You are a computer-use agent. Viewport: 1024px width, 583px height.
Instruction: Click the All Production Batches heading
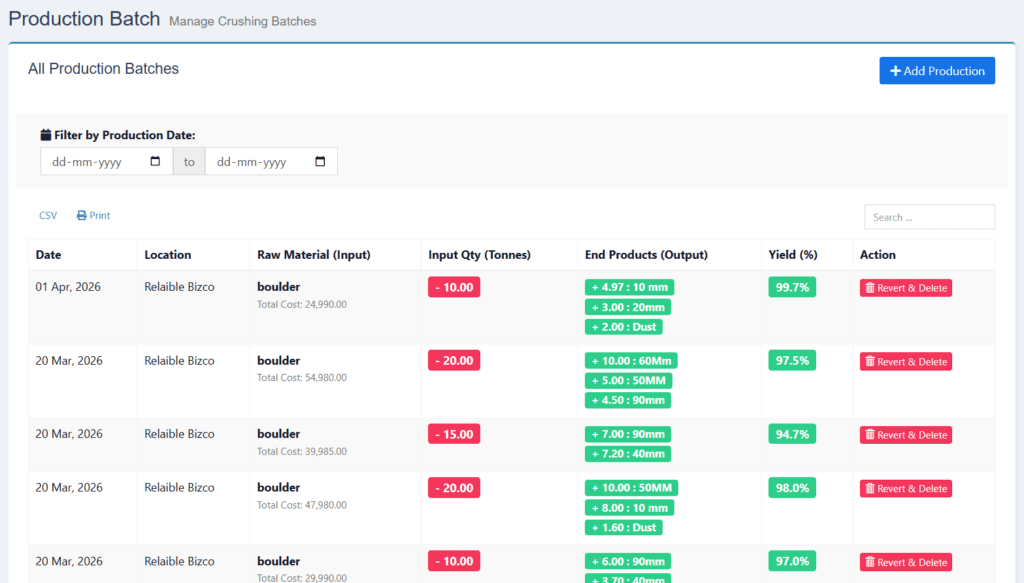(x=103, y=69)
